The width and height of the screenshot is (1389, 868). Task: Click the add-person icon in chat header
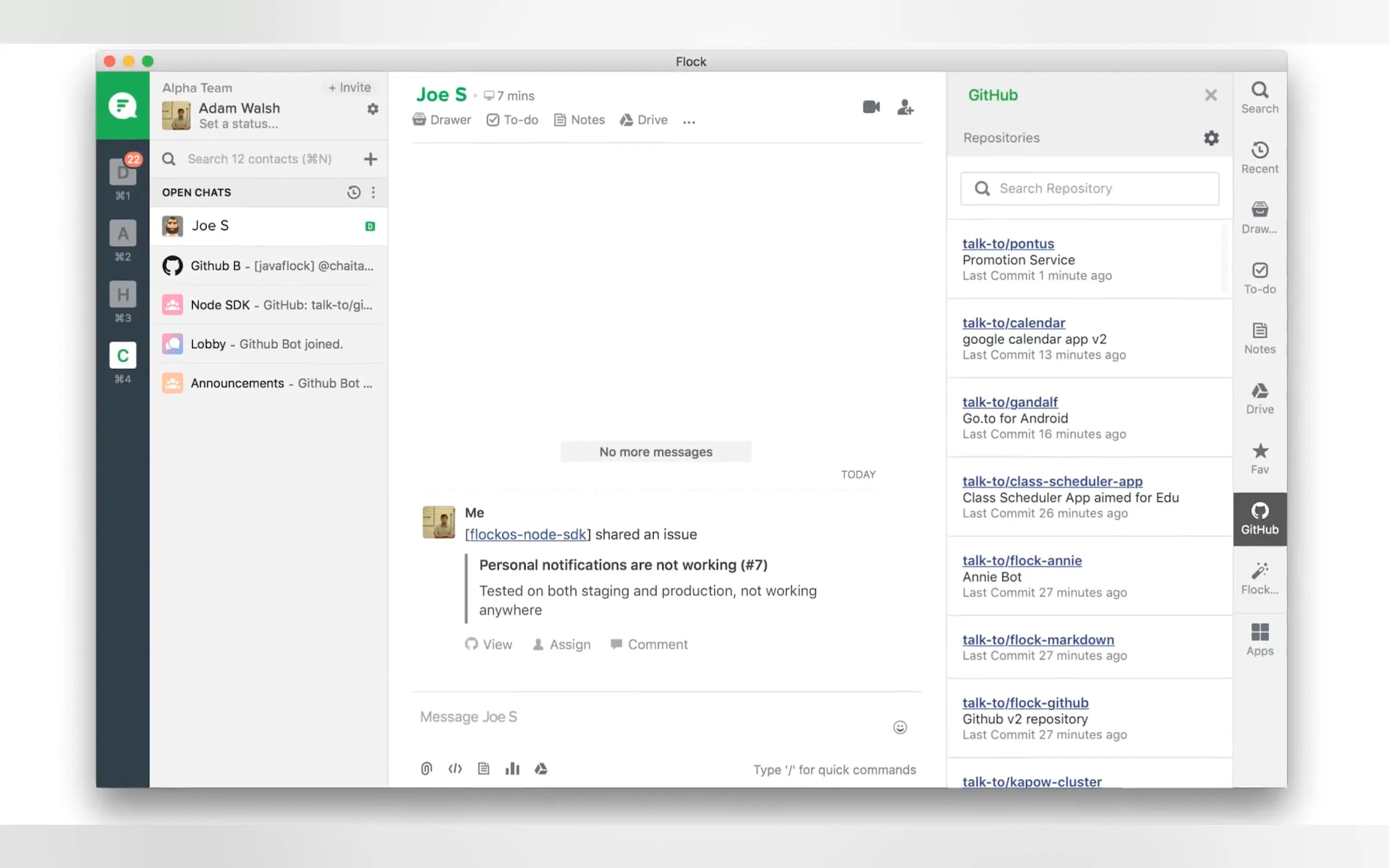905,107
